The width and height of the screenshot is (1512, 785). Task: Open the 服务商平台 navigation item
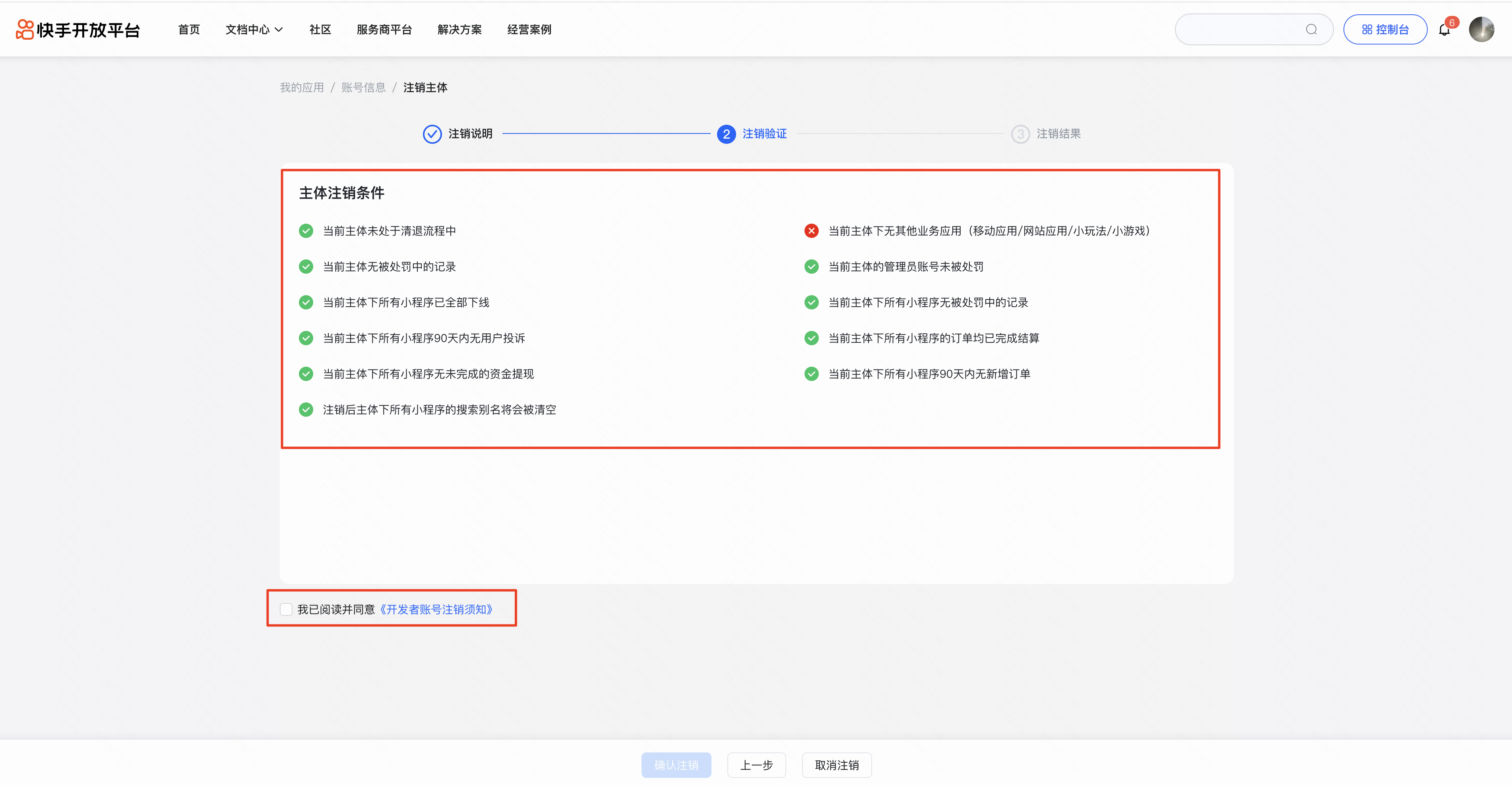[x=384, y=29]
